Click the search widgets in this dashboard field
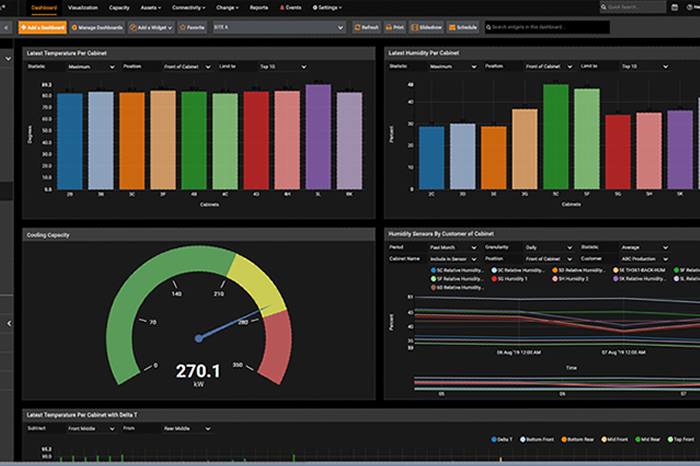The image size is (700, 466). pyautogui.click(x=547, y=28)
